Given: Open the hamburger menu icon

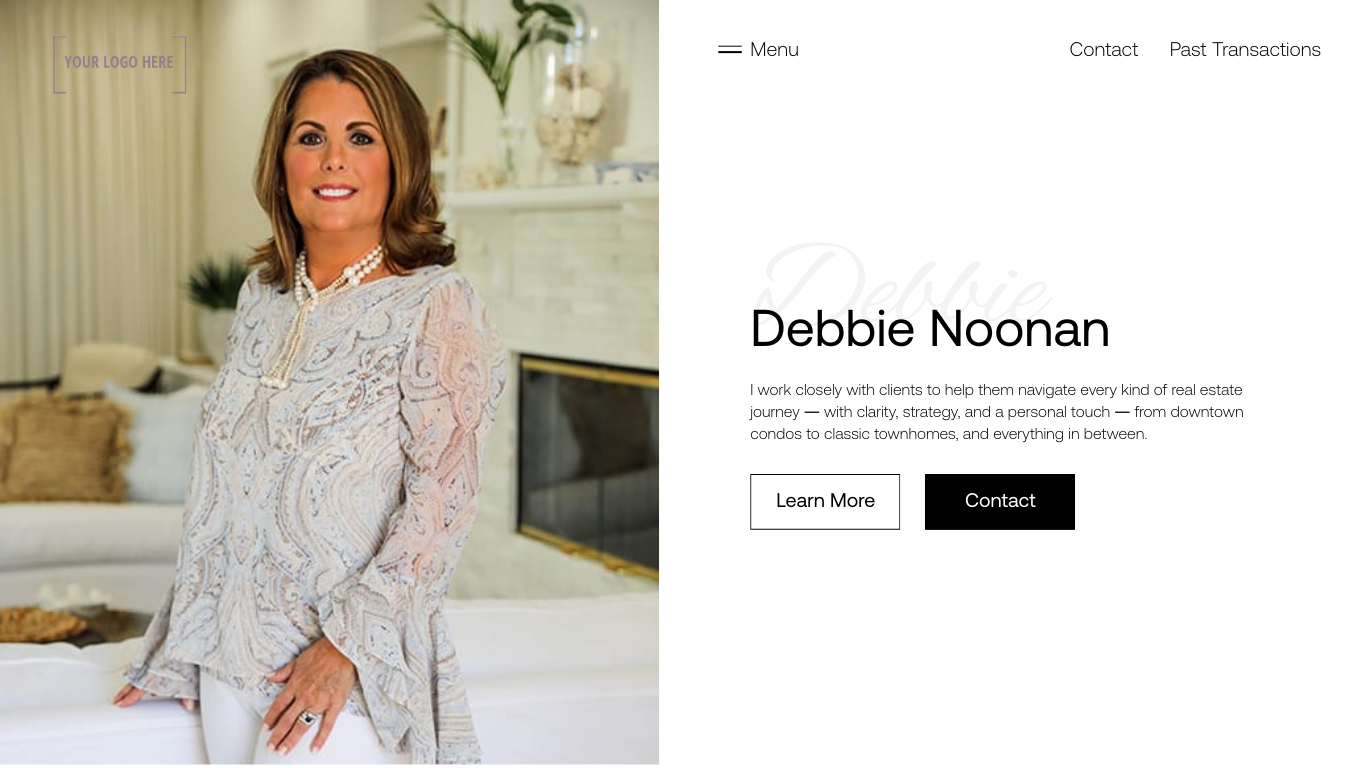Looking at the screenshot, I should [x=730, y=49].
